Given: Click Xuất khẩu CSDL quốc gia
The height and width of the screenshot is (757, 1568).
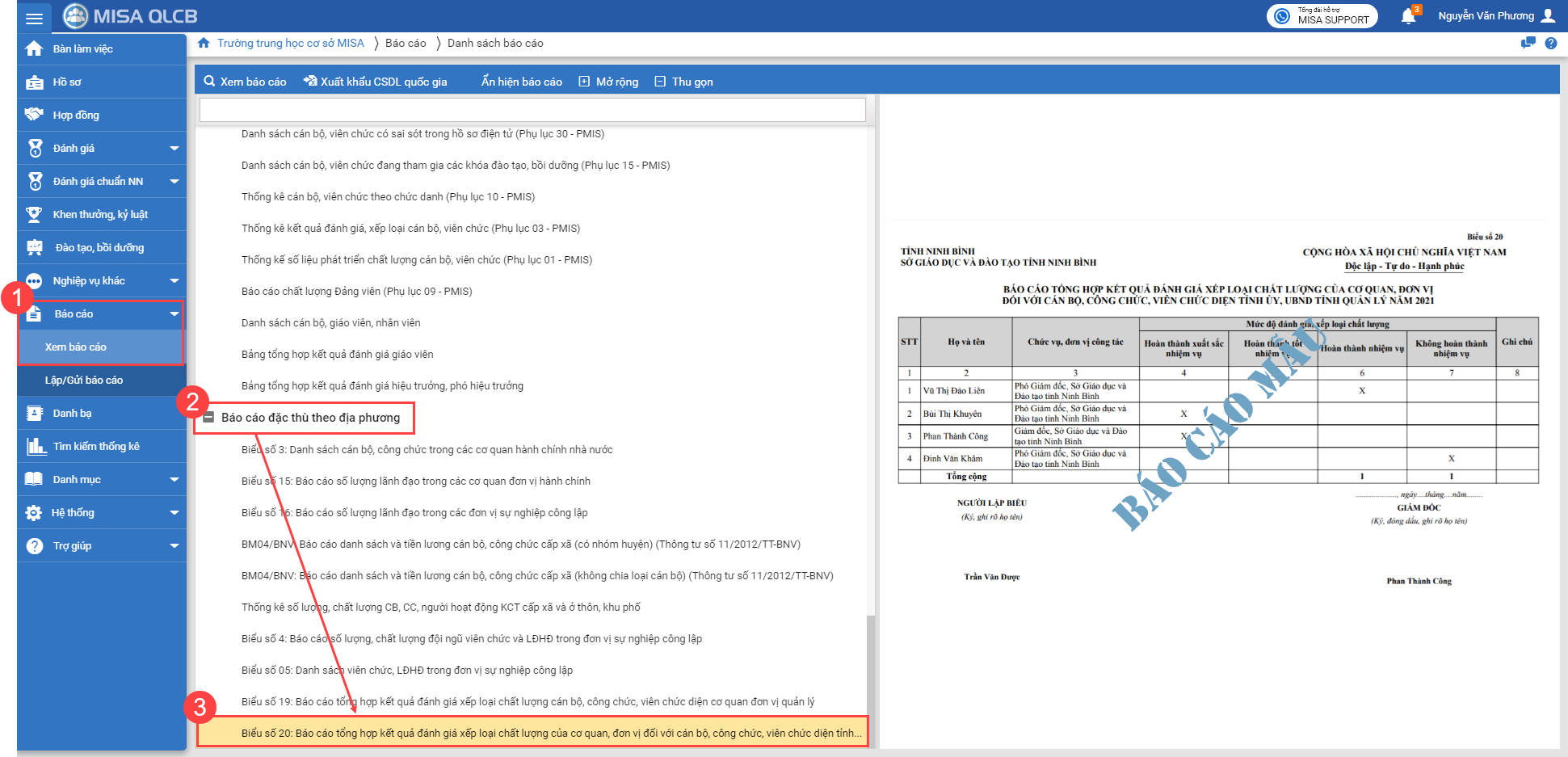Looking at the screenshot, I should (x=375, y=82).
